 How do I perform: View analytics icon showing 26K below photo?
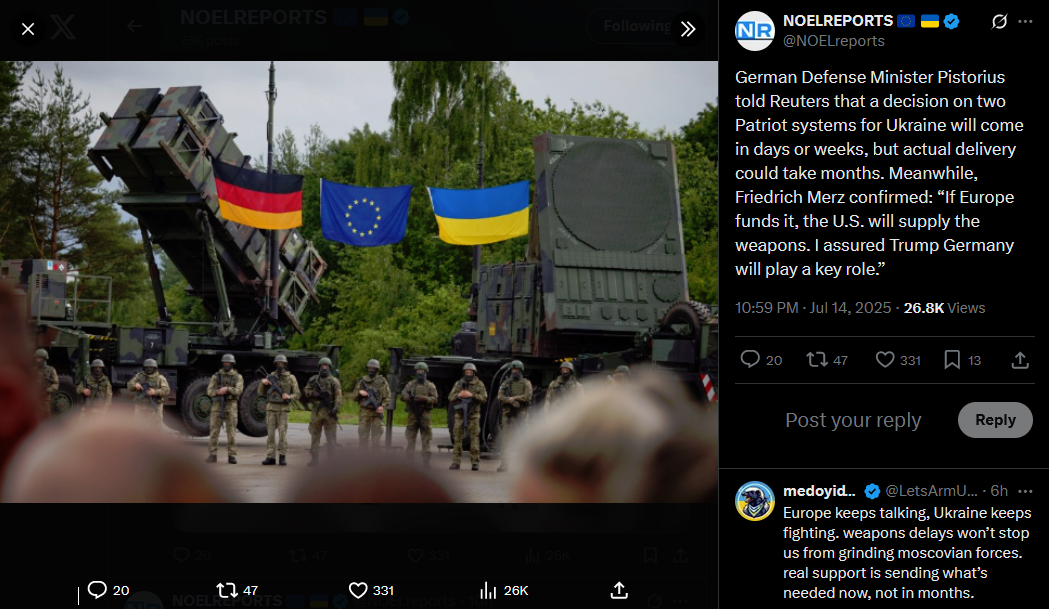[x=488, y=590]
